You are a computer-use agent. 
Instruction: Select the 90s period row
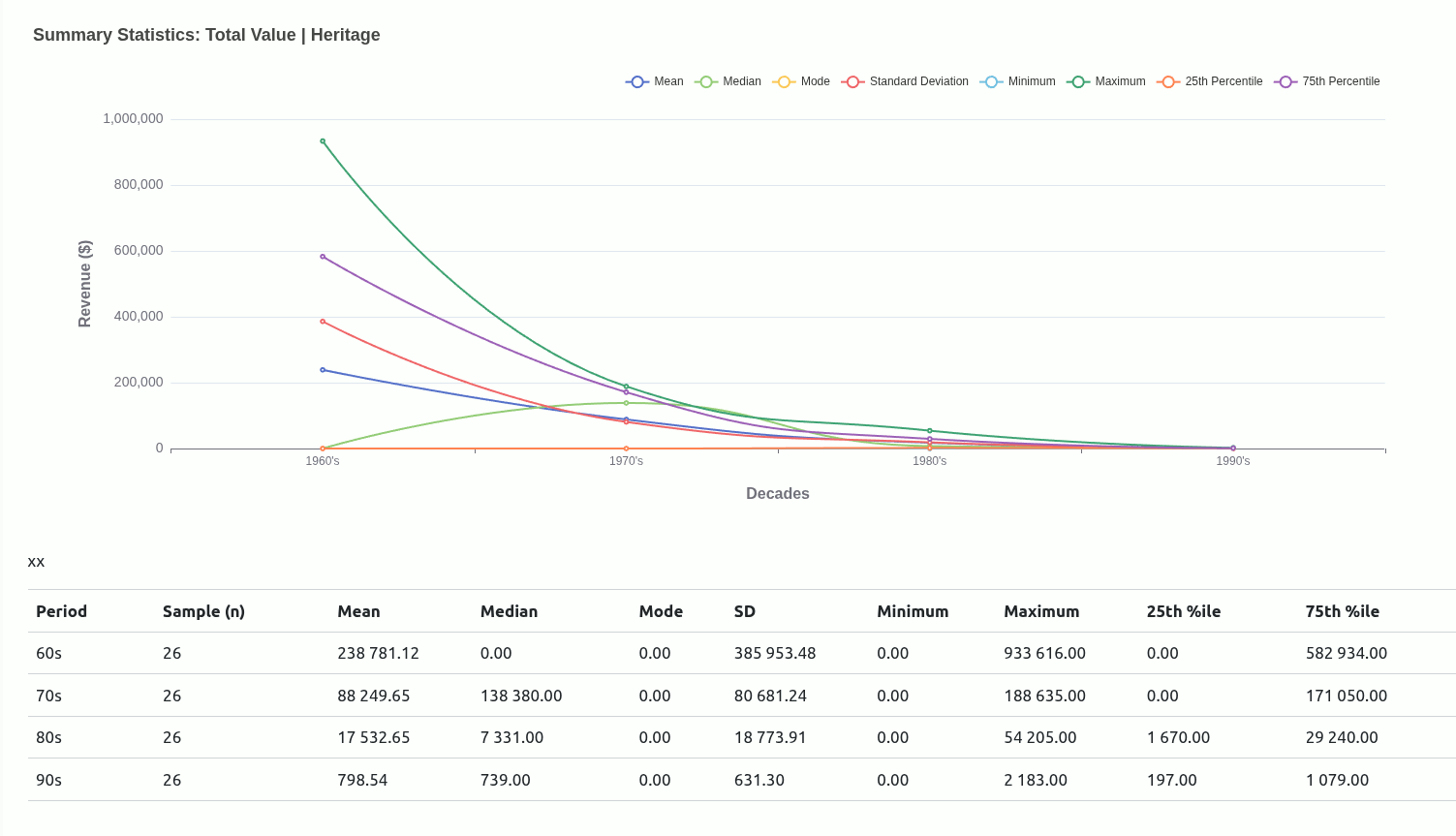pyautogui.click(x=48, y=780)
